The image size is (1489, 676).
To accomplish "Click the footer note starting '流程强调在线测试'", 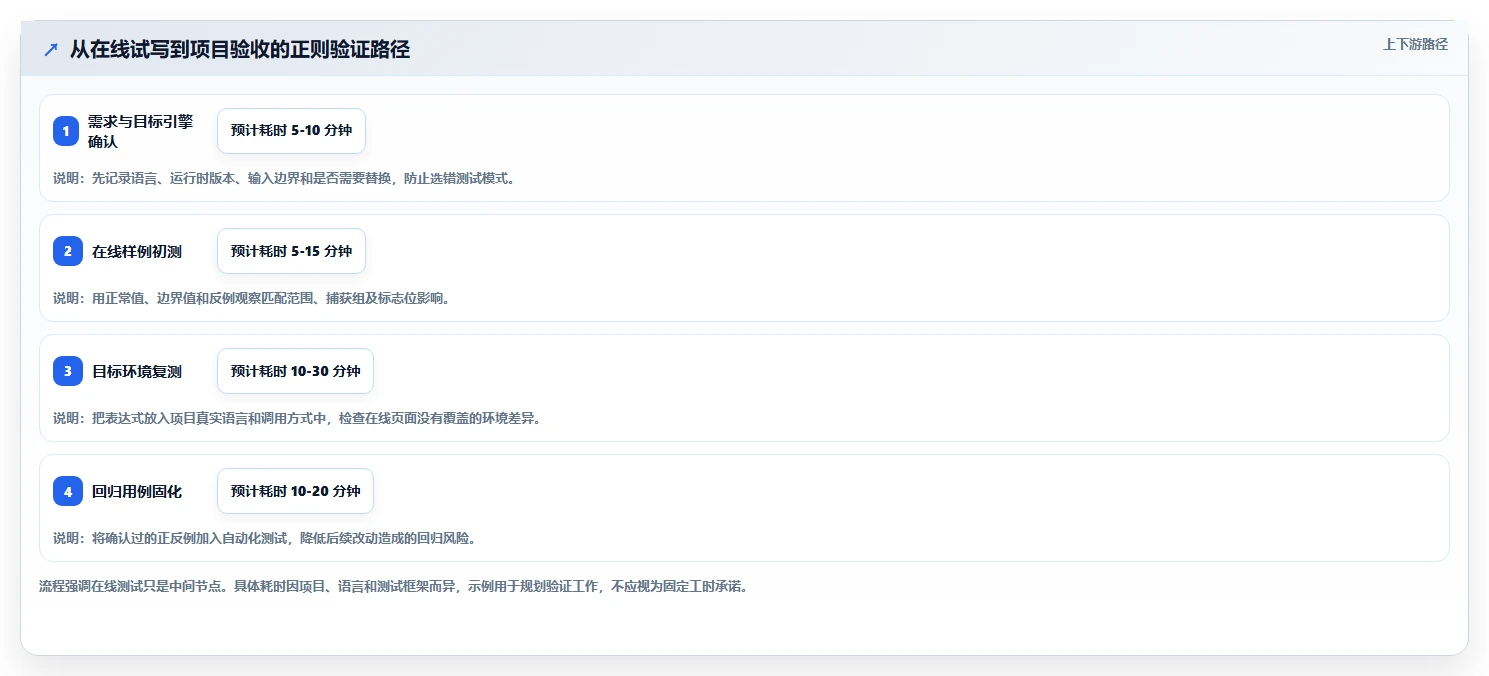I will point(393,586).
